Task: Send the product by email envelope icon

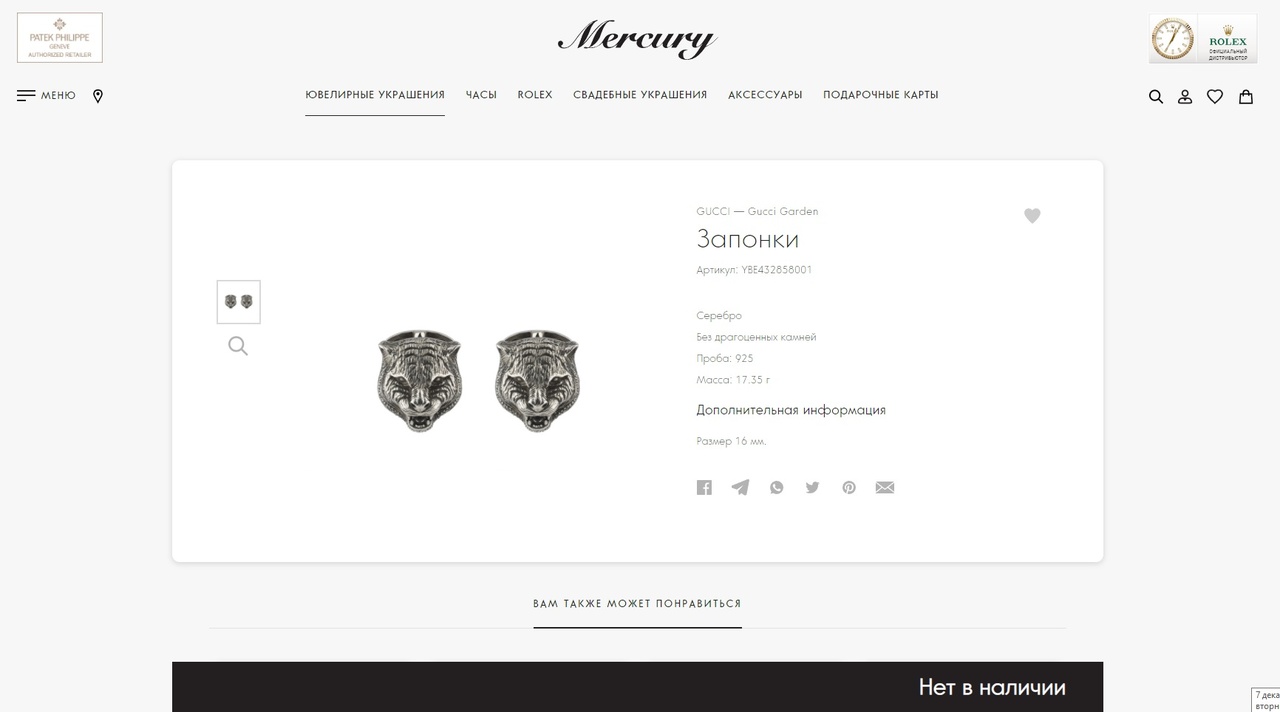Action: pos(885,488)
